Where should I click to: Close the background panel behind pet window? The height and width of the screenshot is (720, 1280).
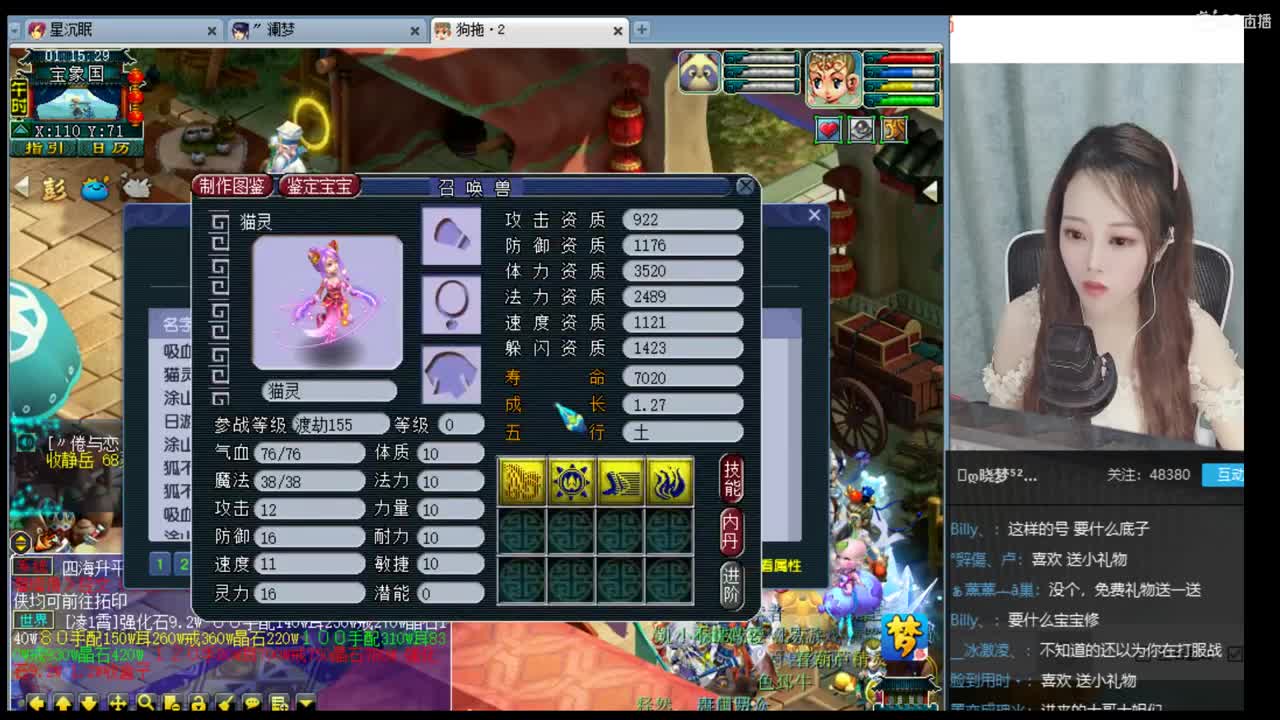pos(814,215)
